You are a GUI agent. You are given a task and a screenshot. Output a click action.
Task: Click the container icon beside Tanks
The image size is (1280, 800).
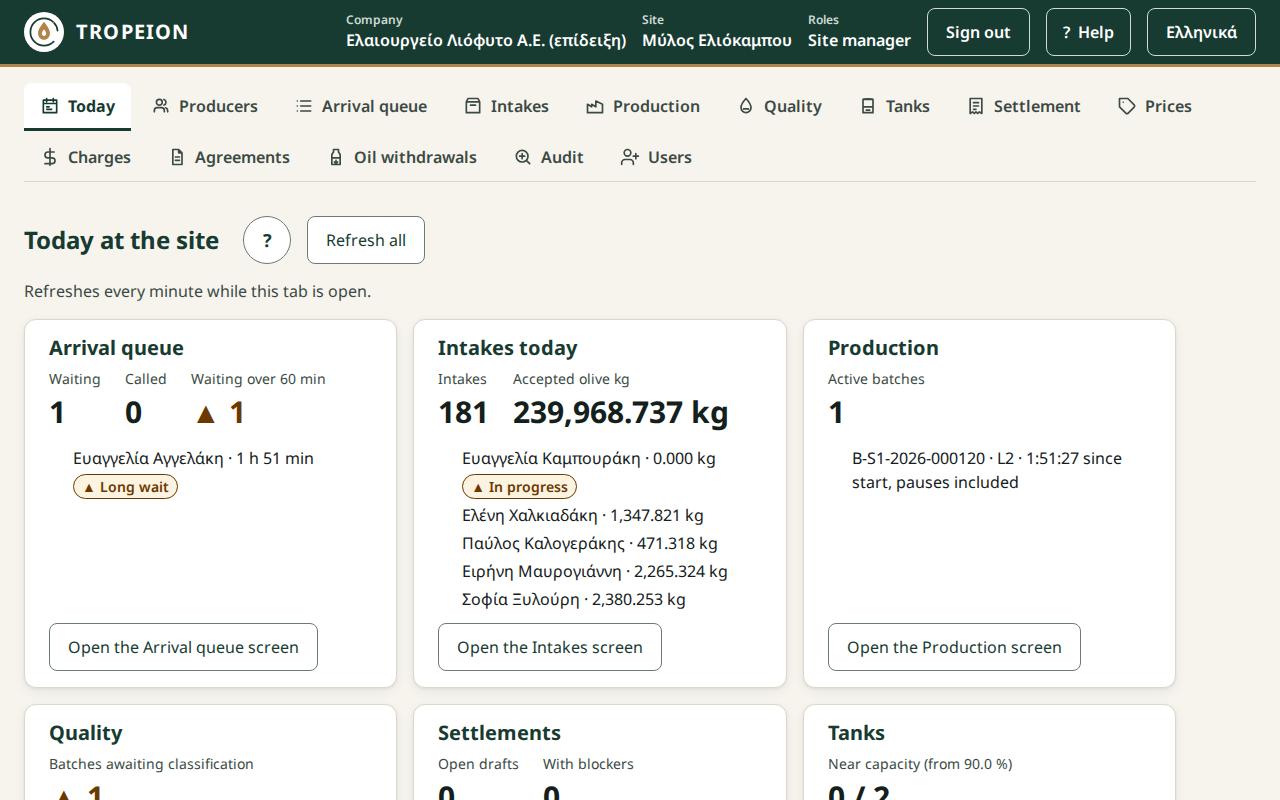click(x=868, y=106)
